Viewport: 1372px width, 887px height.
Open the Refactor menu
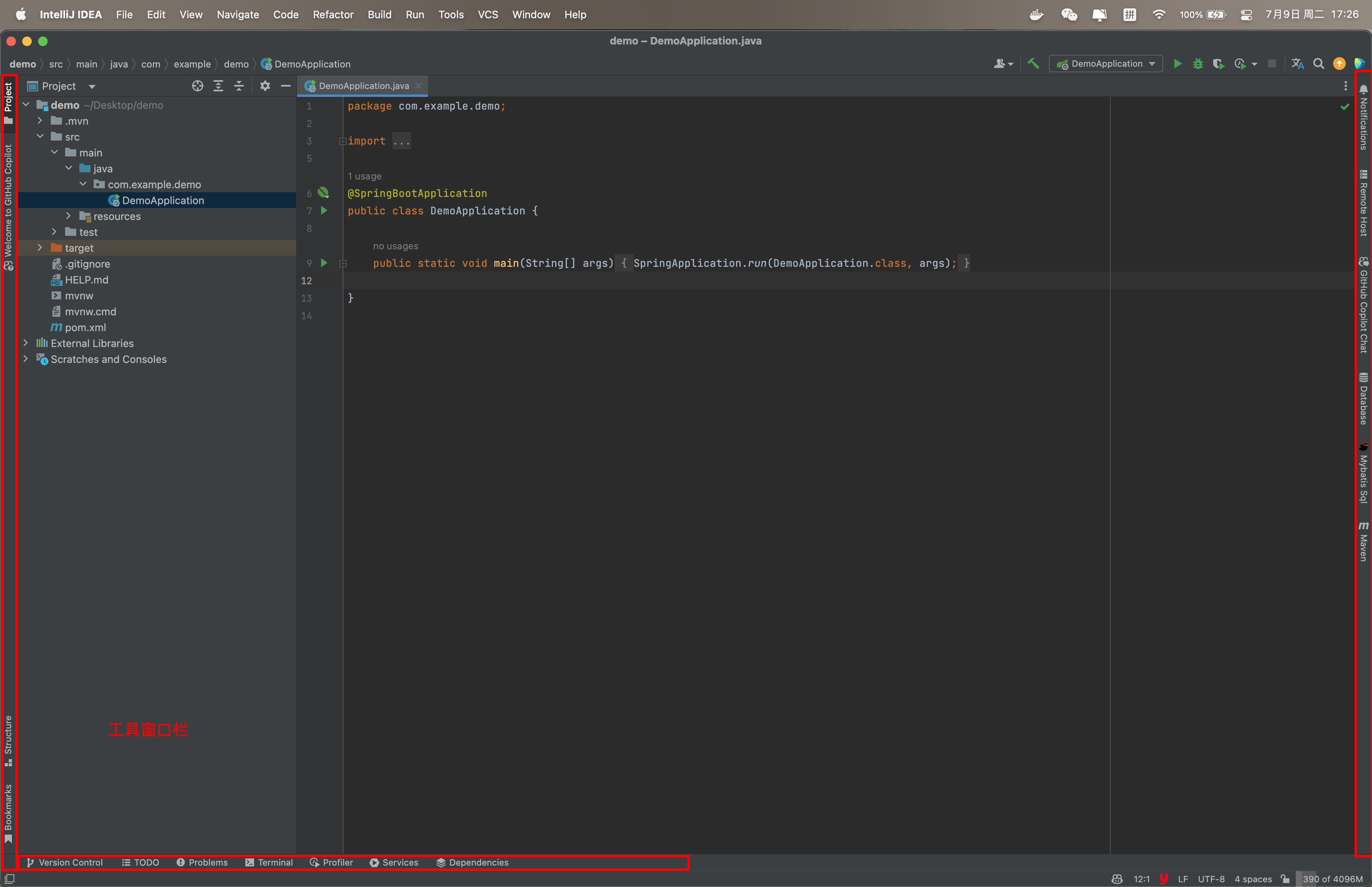pyautogui.click(x=333, y=14)
